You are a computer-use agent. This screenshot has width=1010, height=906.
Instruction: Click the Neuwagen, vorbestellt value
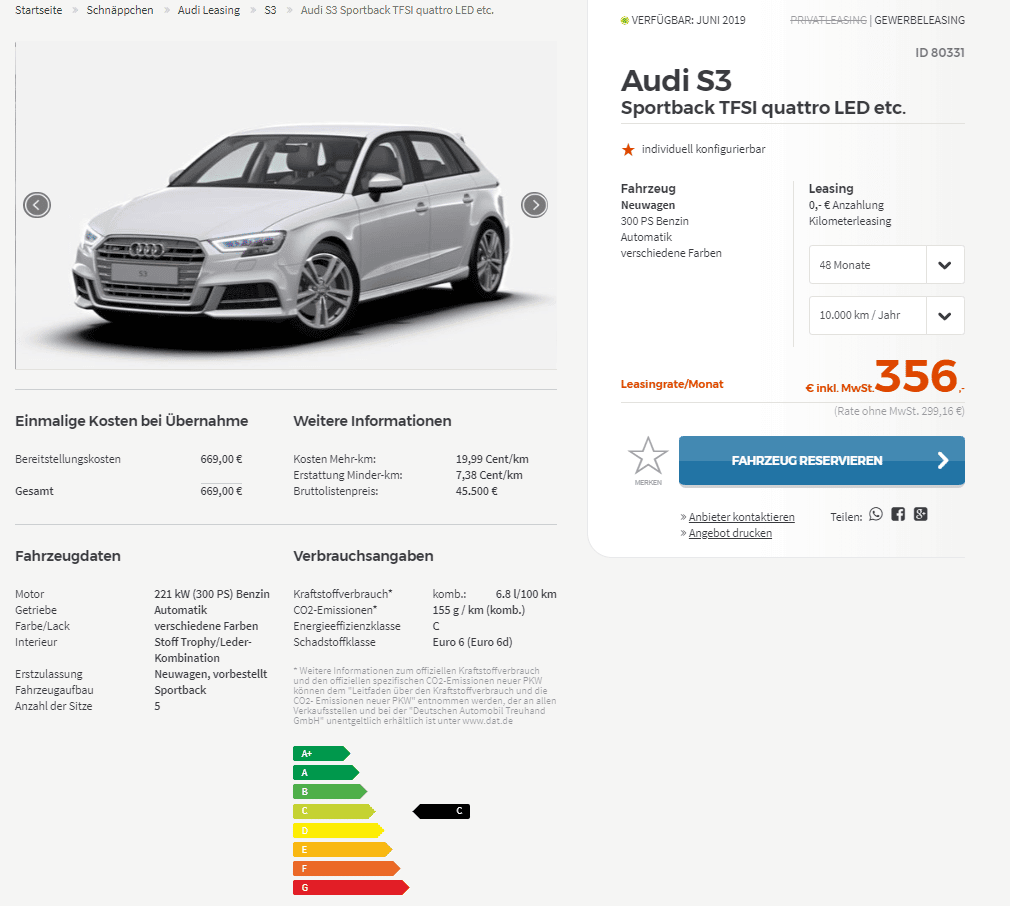[211, 674]
